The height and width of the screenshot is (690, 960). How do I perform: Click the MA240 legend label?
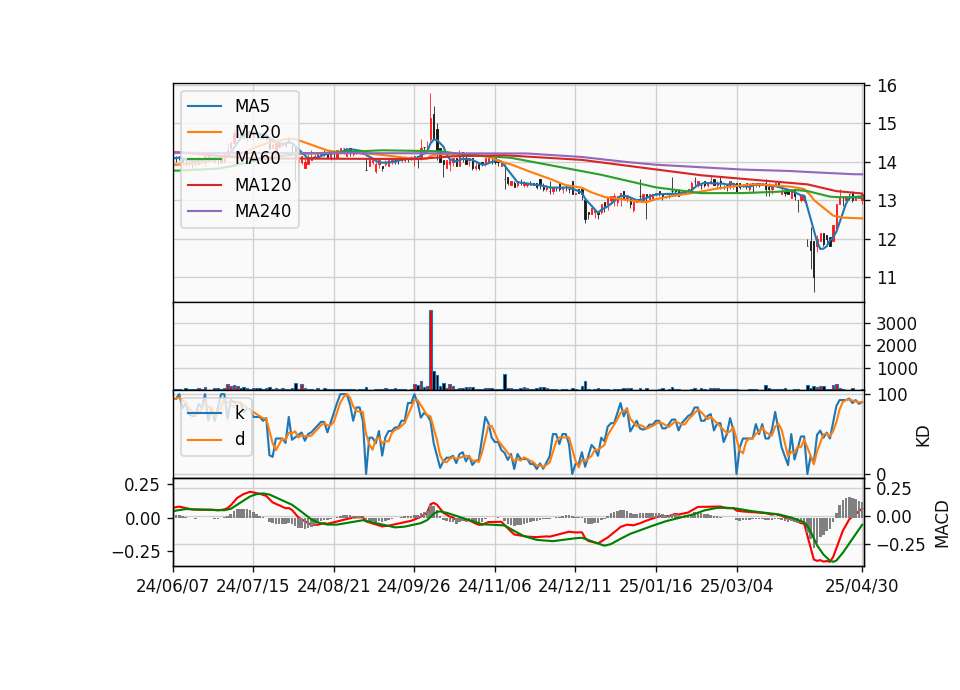pos(263,211)
